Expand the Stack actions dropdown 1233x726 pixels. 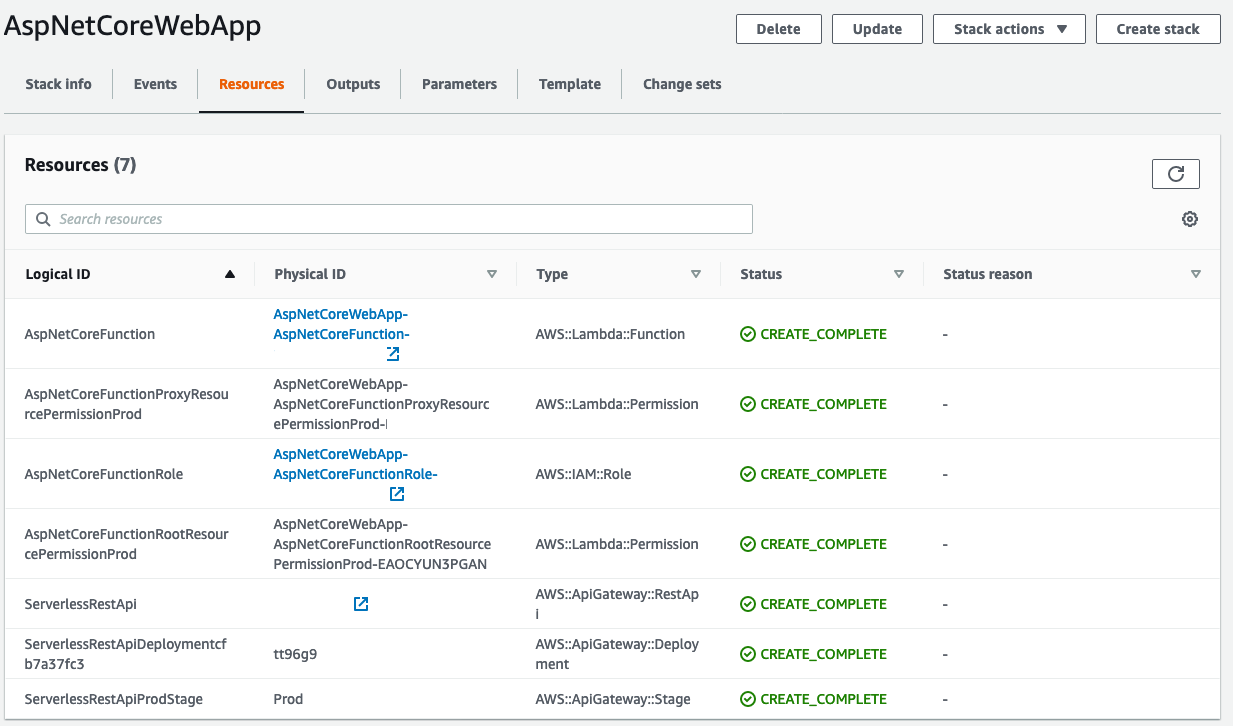[1009, 29]
